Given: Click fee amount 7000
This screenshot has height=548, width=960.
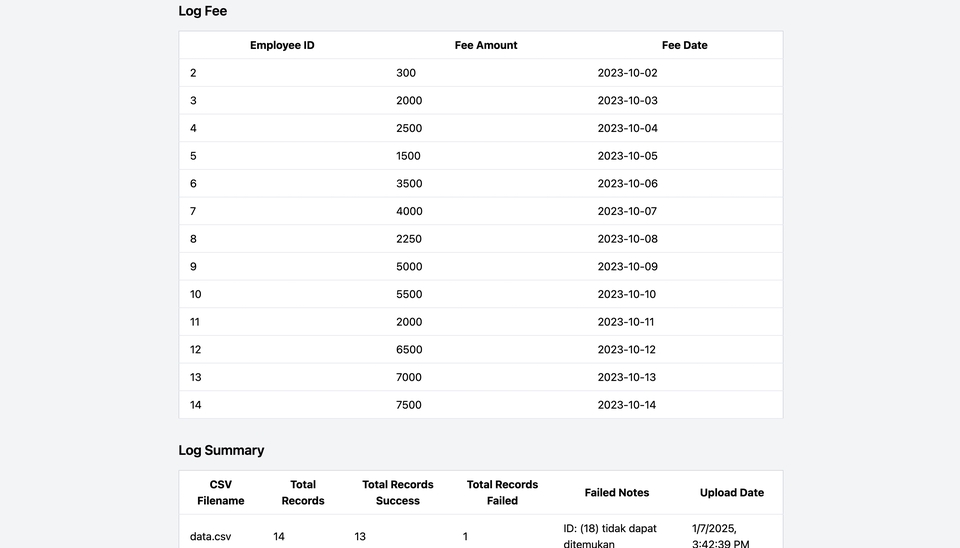Looking at the screenshot, I should click(x=408, y=377).
